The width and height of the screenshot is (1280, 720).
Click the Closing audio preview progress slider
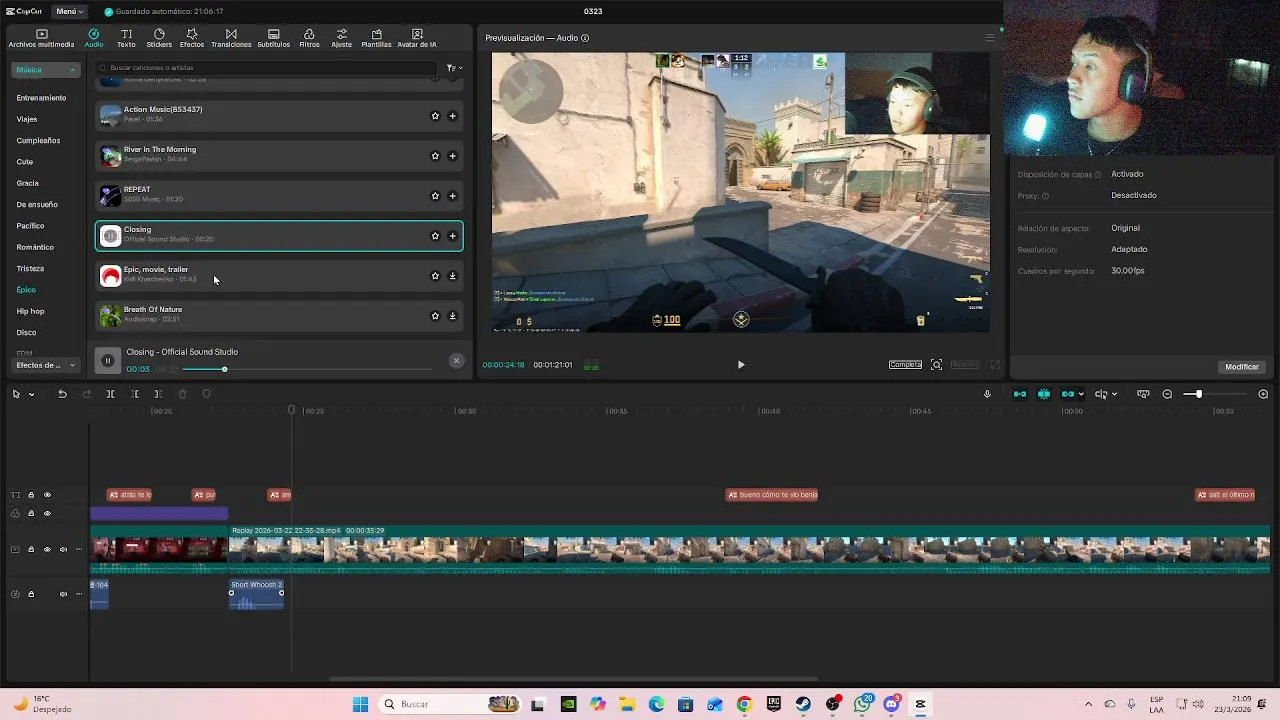point(308,369)
